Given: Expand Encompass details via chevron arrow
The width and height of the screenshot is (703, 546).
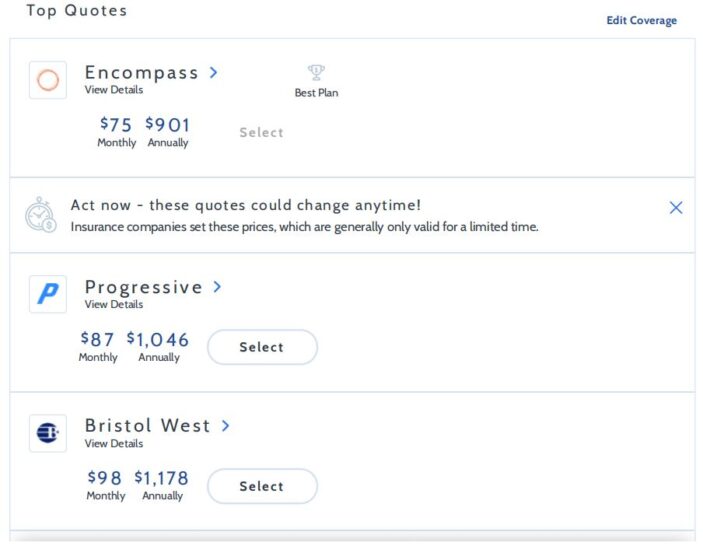Looking at the screenshot, I should tap(214, 73).
